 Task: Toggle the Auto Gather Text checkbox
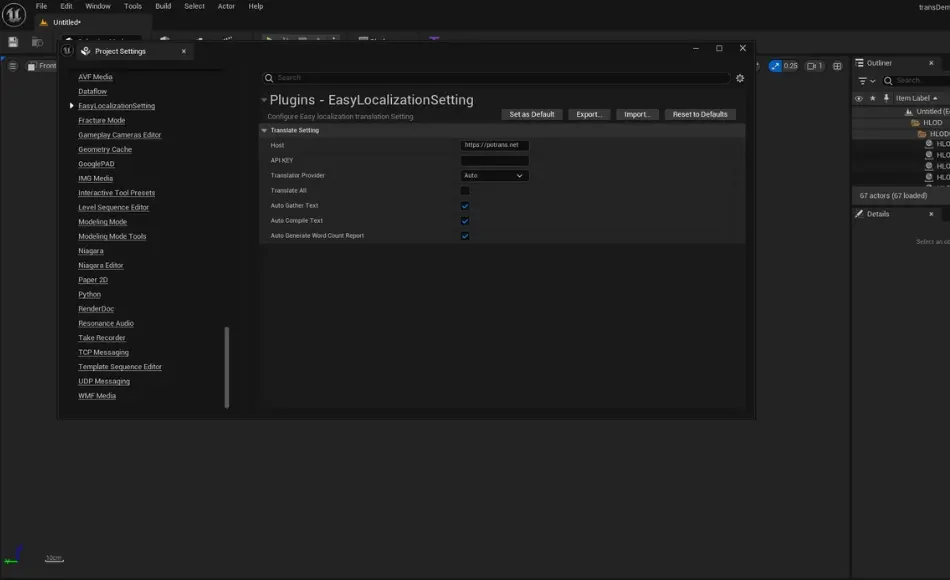465,205
